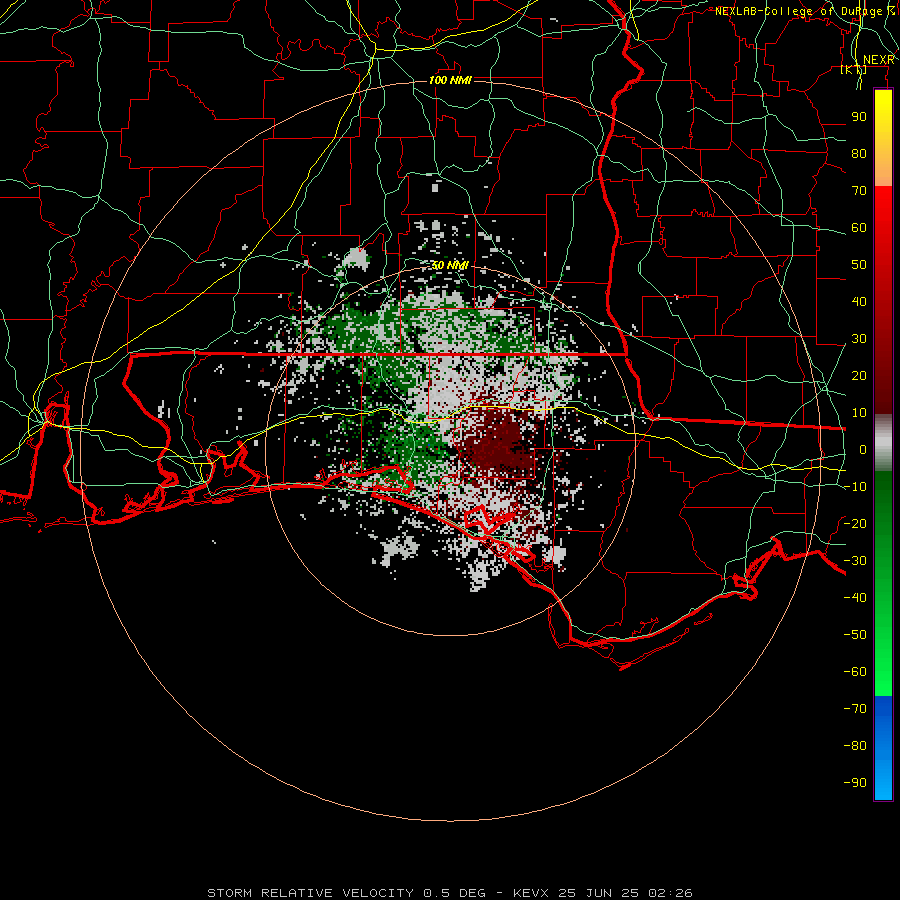This screenshot has width=900, height=900.
Task: Click the 10 value on velocity scale
Action: pos(859,413)
